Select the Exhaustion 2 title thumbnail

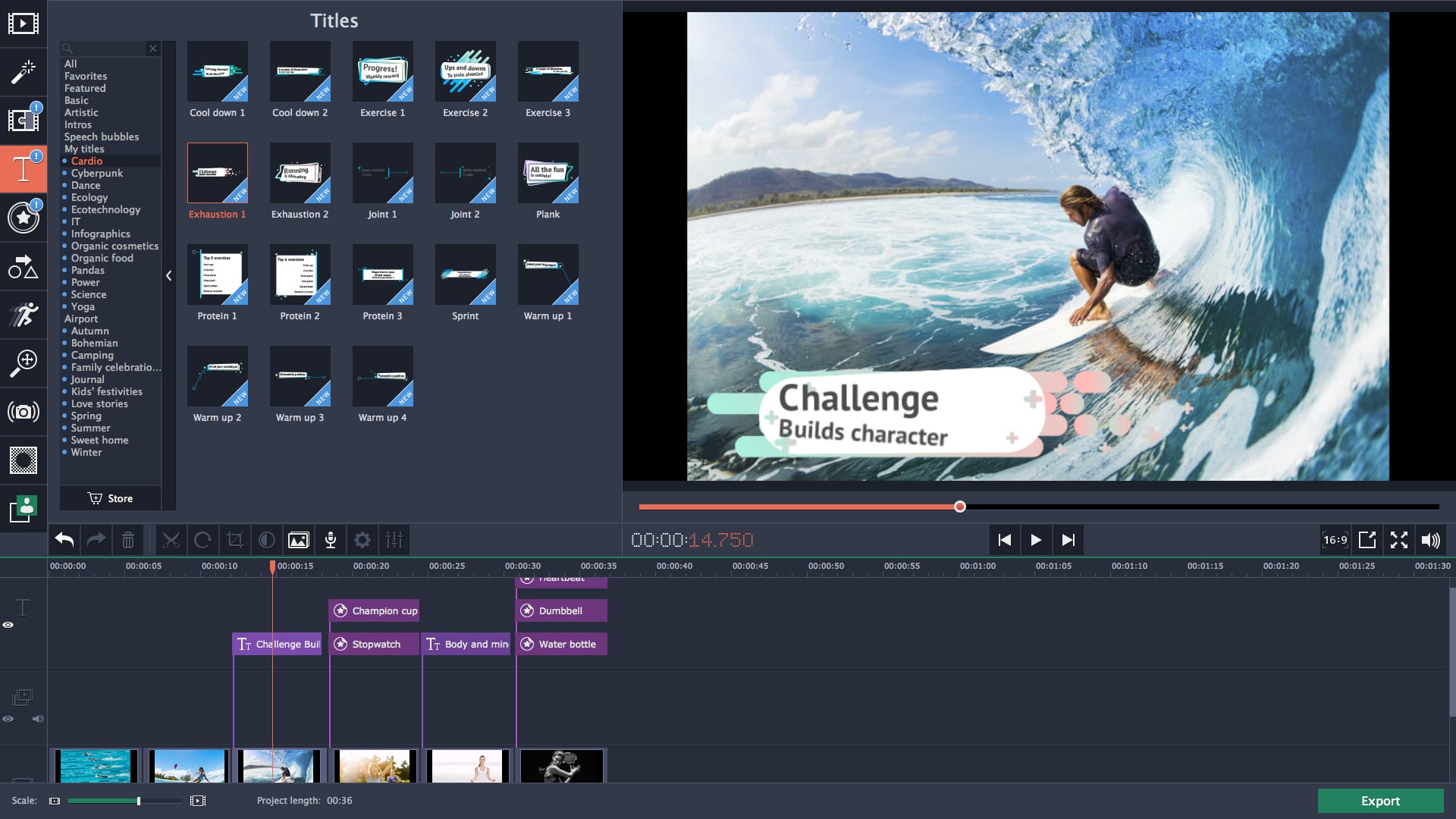[300, 173]
